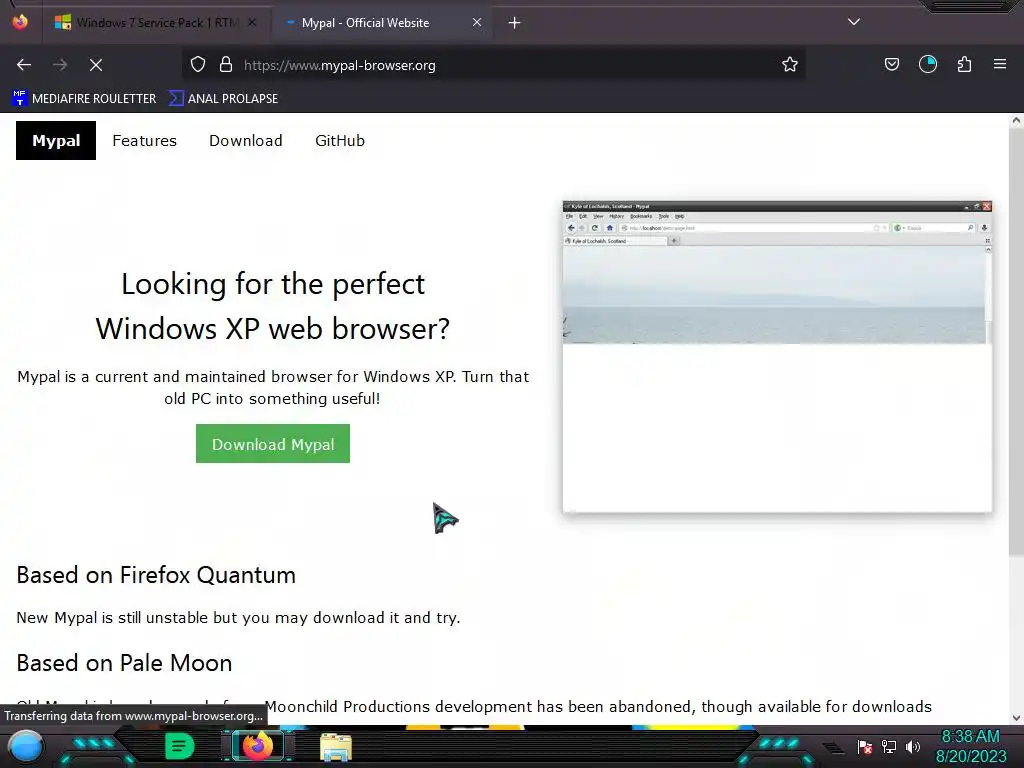This screenshot has width=1024, height=768.
Task: Click the Based on Pale Moon heading
Action: (124, 664)
